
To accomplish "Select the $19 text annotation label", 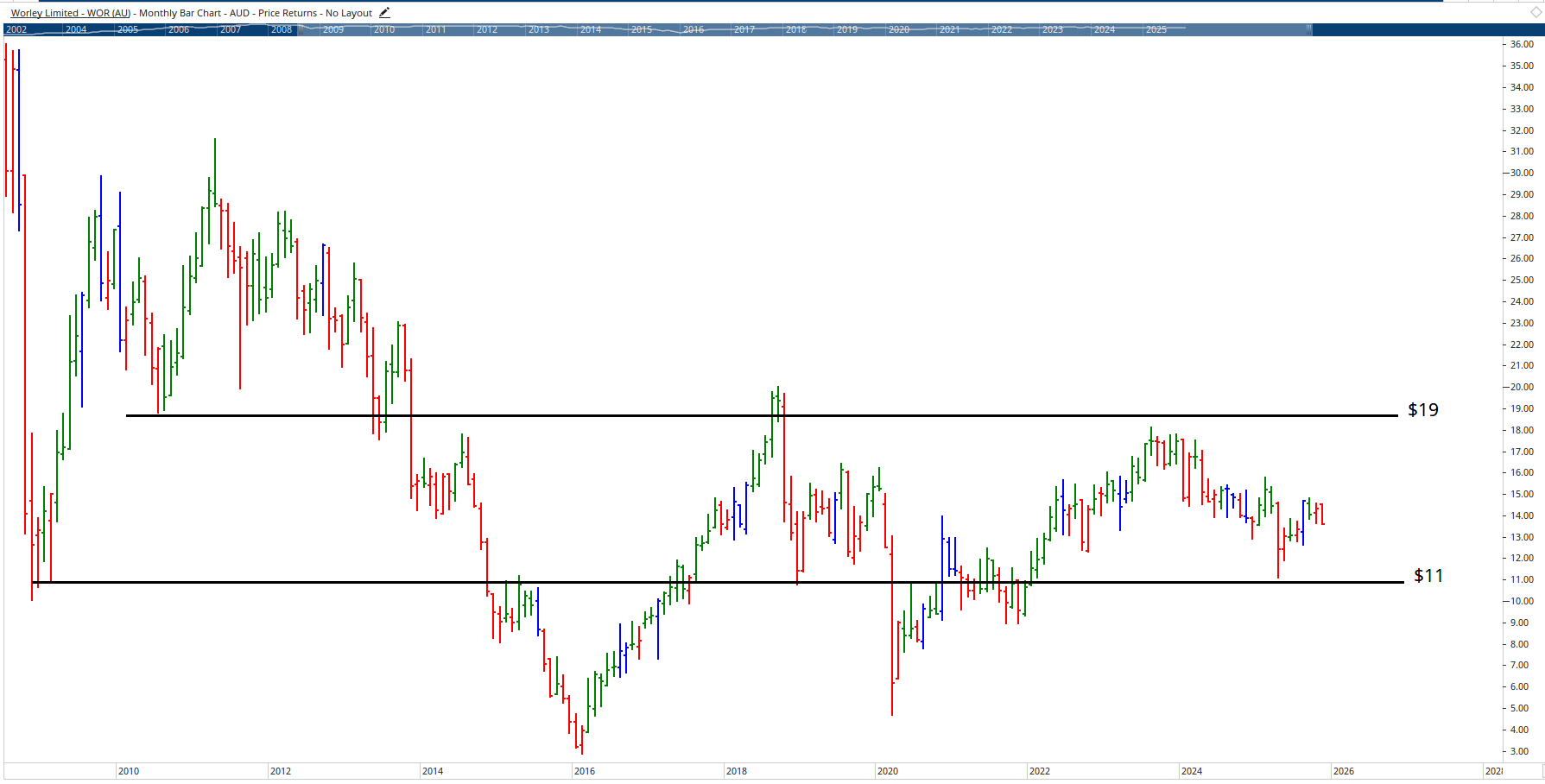I will 1422,410.
